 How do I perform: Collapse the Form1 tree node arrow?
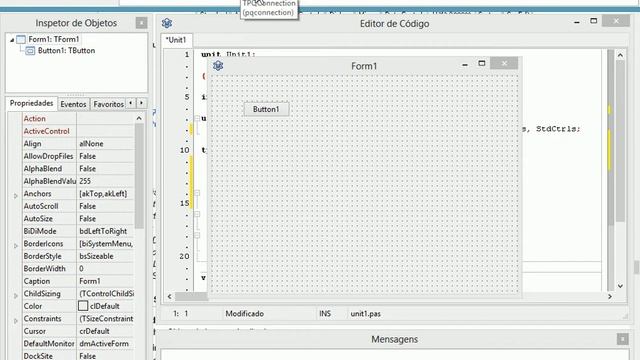[x=12, y=40]
